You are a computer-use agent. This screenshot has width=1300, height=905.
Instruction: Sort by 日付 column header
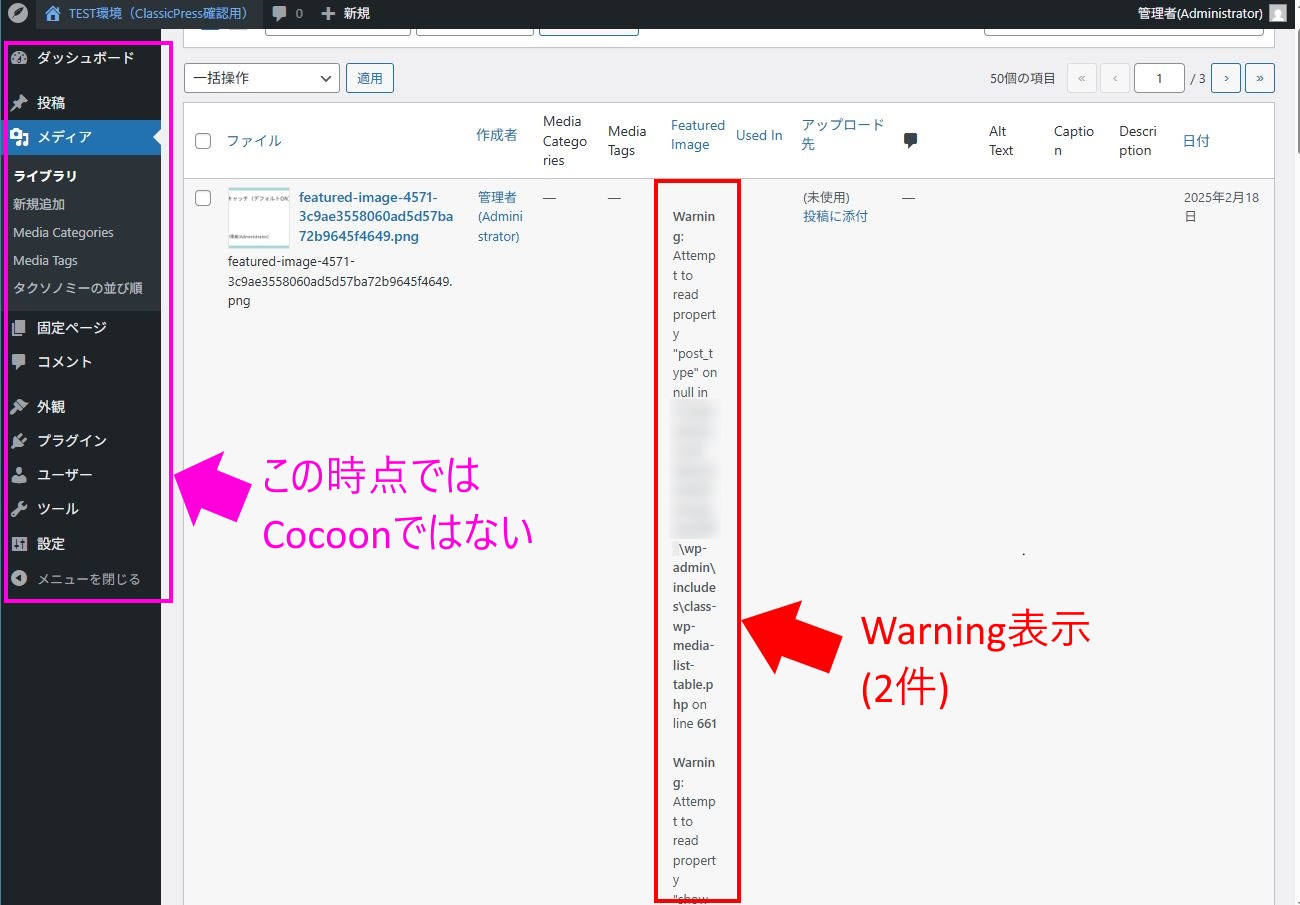click(x=1196, y=141)
